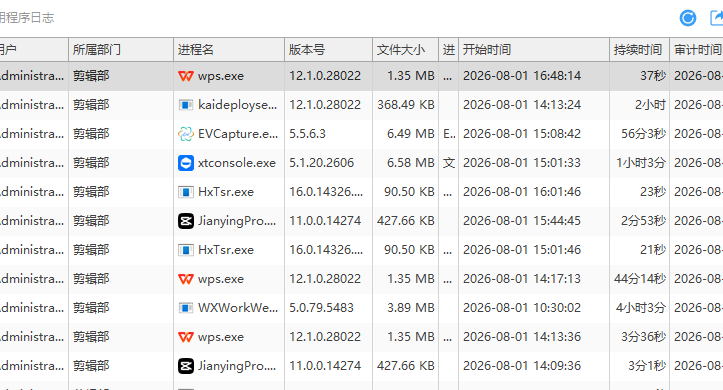Click duration 2小时 in kaideployse row
The width and height of the screenshot is (723, 390).
click(650, 105)
